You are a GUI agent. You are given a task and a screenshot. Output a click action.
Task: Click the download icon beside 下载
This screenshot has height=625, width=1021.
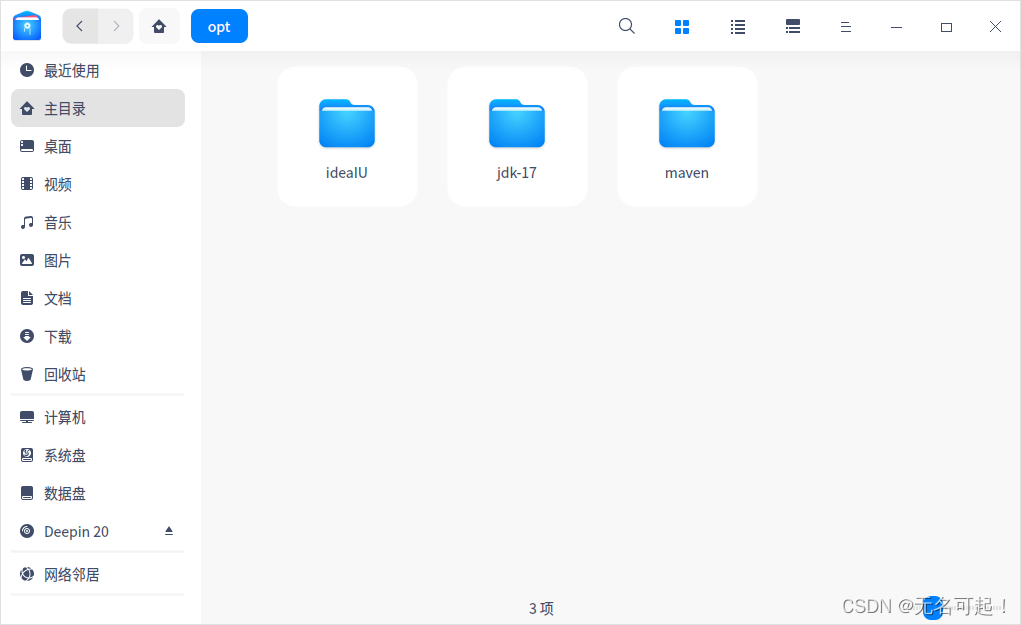point(27,336)
